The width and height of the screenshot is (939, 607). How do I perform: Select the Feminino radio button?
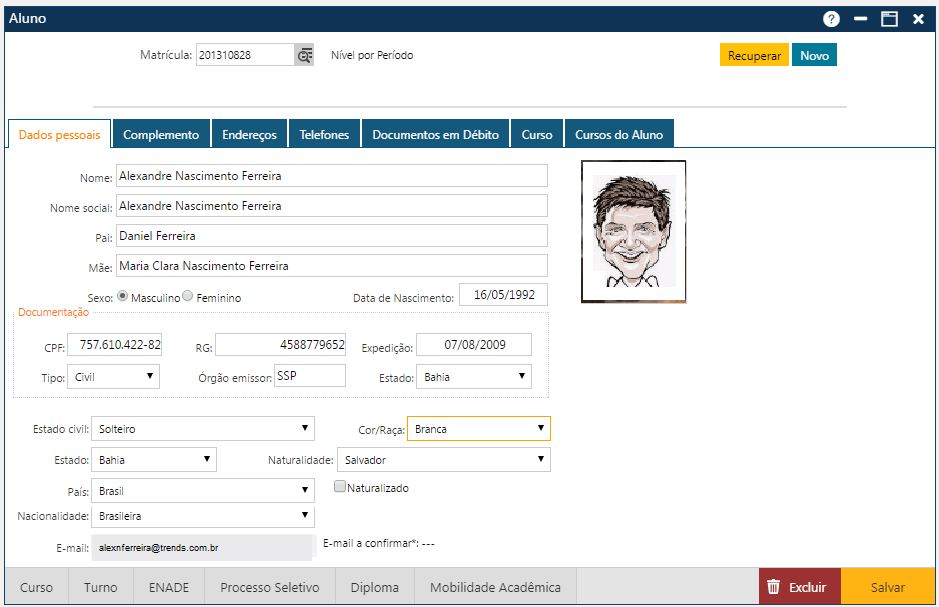(x=188, y=297)
